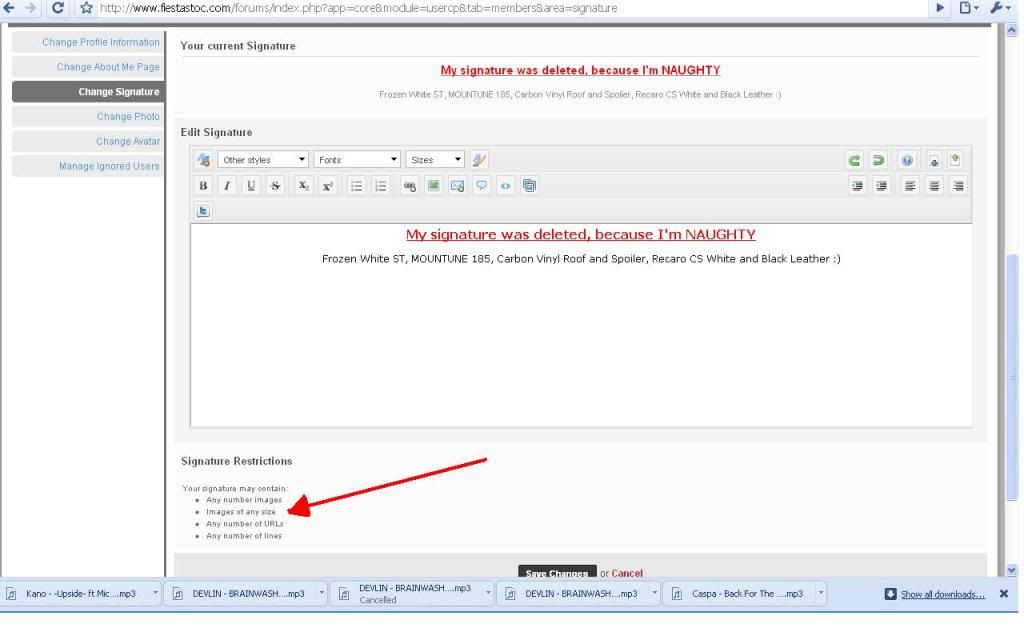Apply strikethrough to text

pos(274,185)
